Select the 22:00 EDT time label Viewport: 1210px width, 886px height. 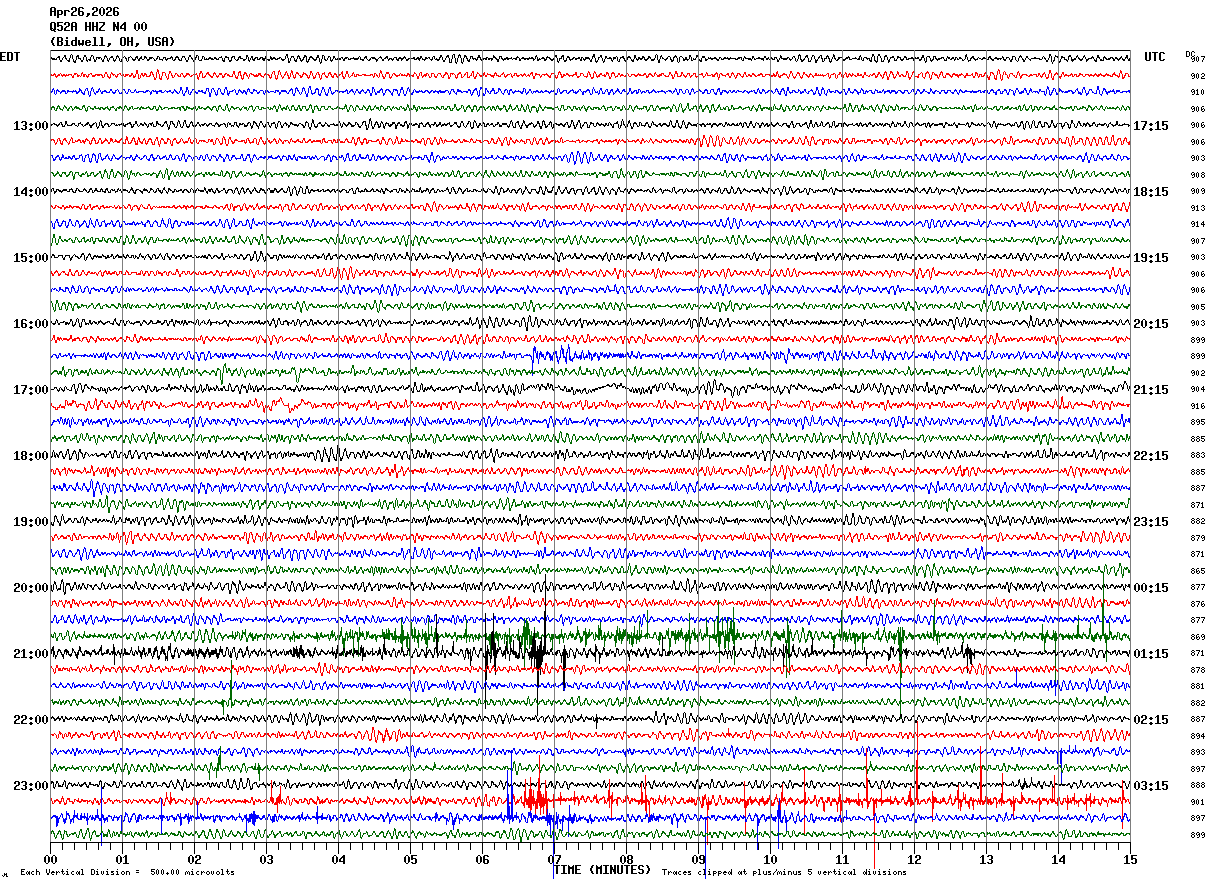[31, 720]
